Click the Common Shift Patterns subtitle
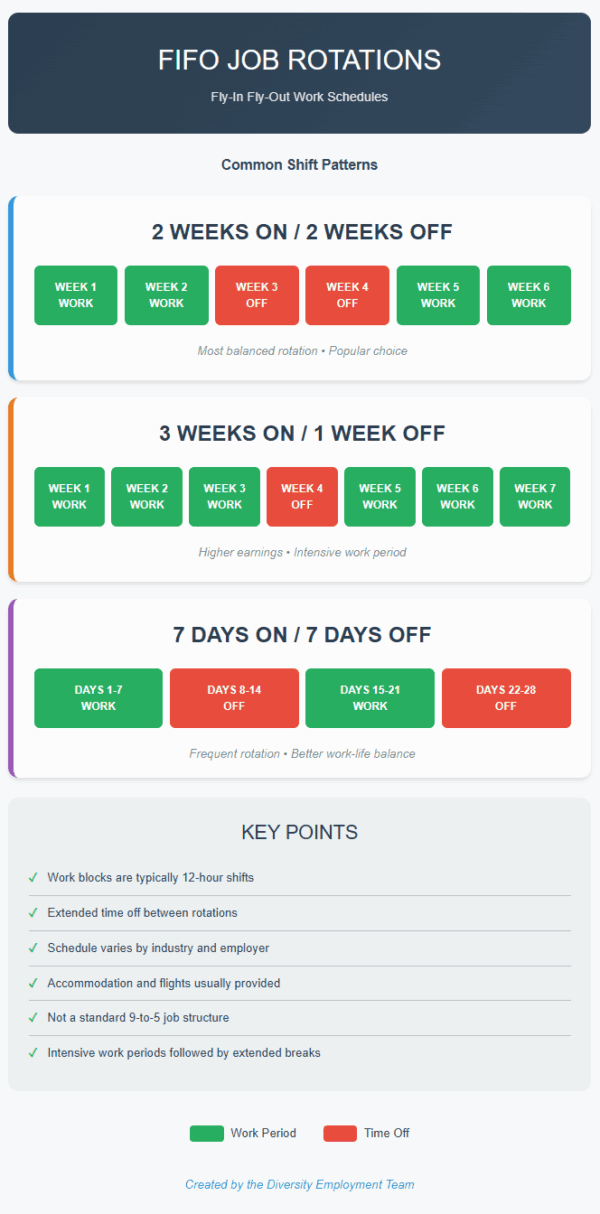The width and height of the screenshot is (600, 1214). (x=300, y=164)
